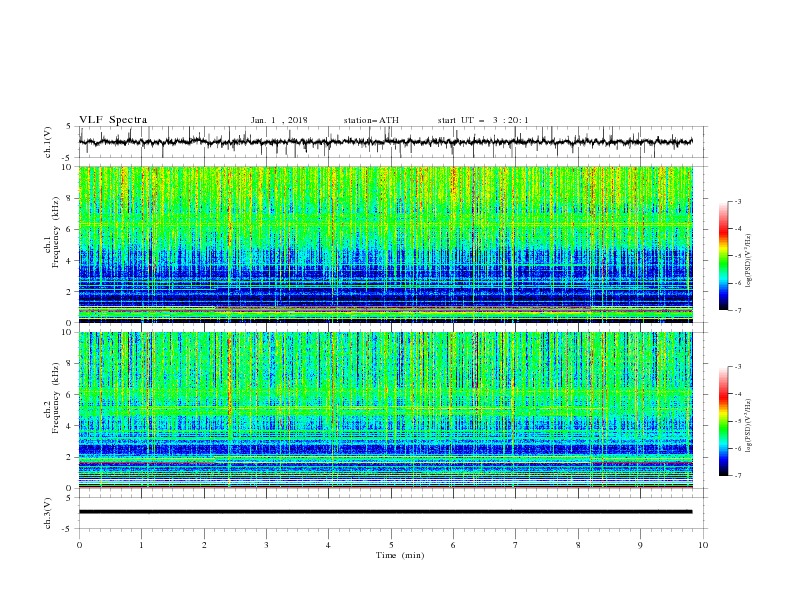Click the ch.3 flat black voltage trace

[385, 512]
